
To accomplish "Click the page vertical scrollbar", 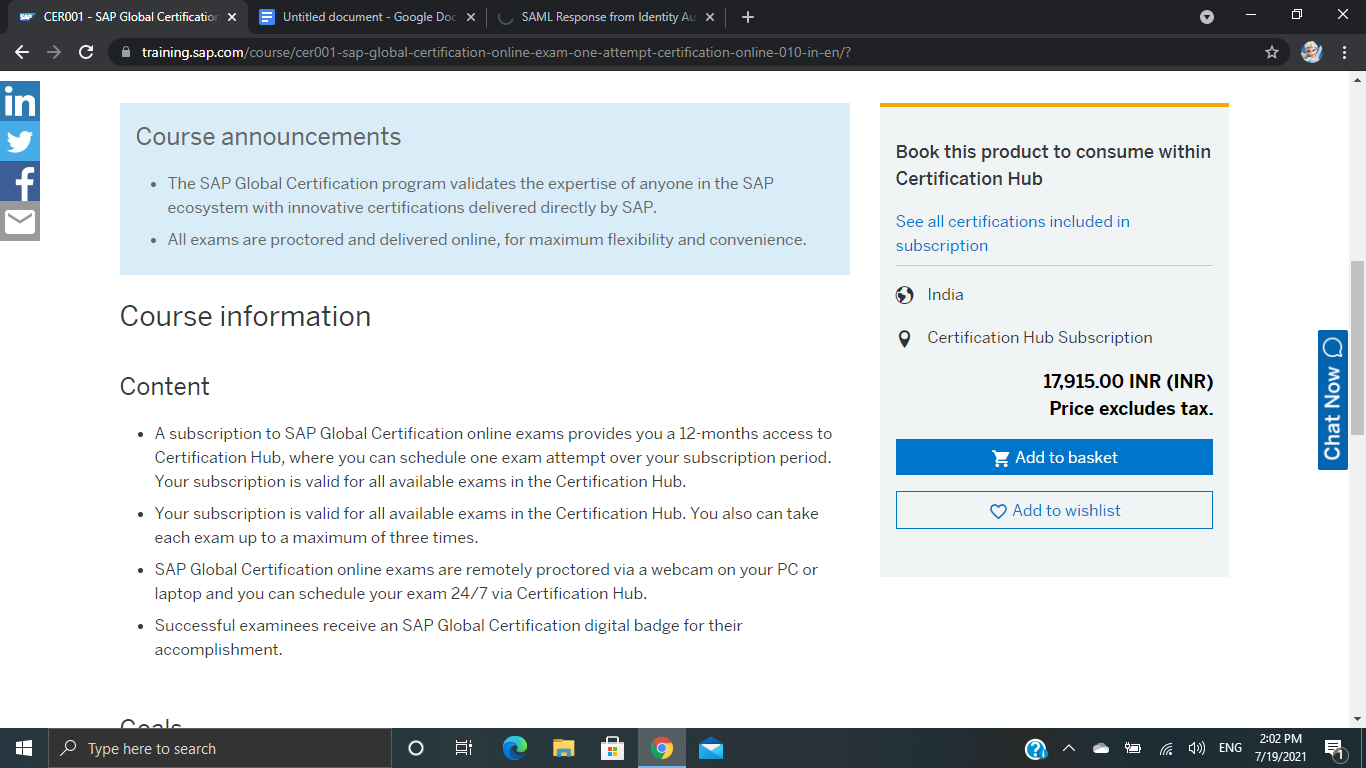I will (1357, 348).
